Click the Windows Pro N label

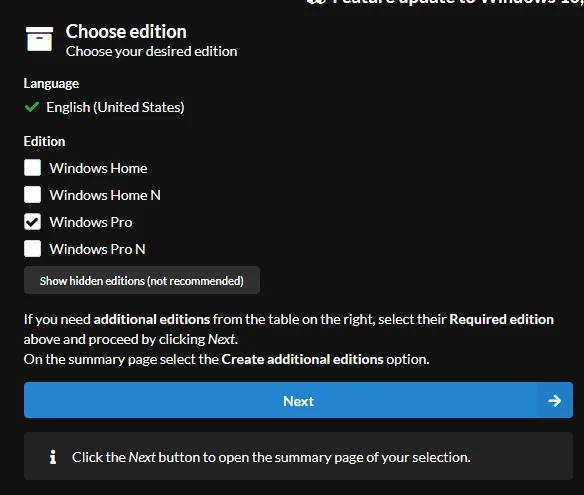tap(98, 249)
